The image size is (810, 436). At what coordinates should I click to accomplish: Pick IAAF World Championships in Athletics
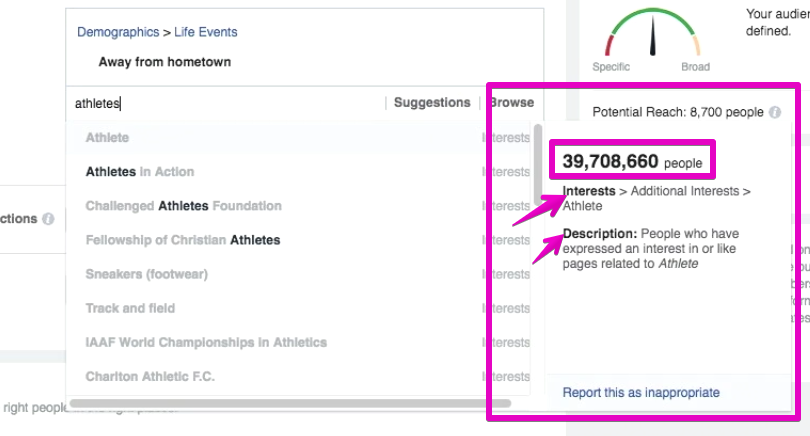coord(301,342)
